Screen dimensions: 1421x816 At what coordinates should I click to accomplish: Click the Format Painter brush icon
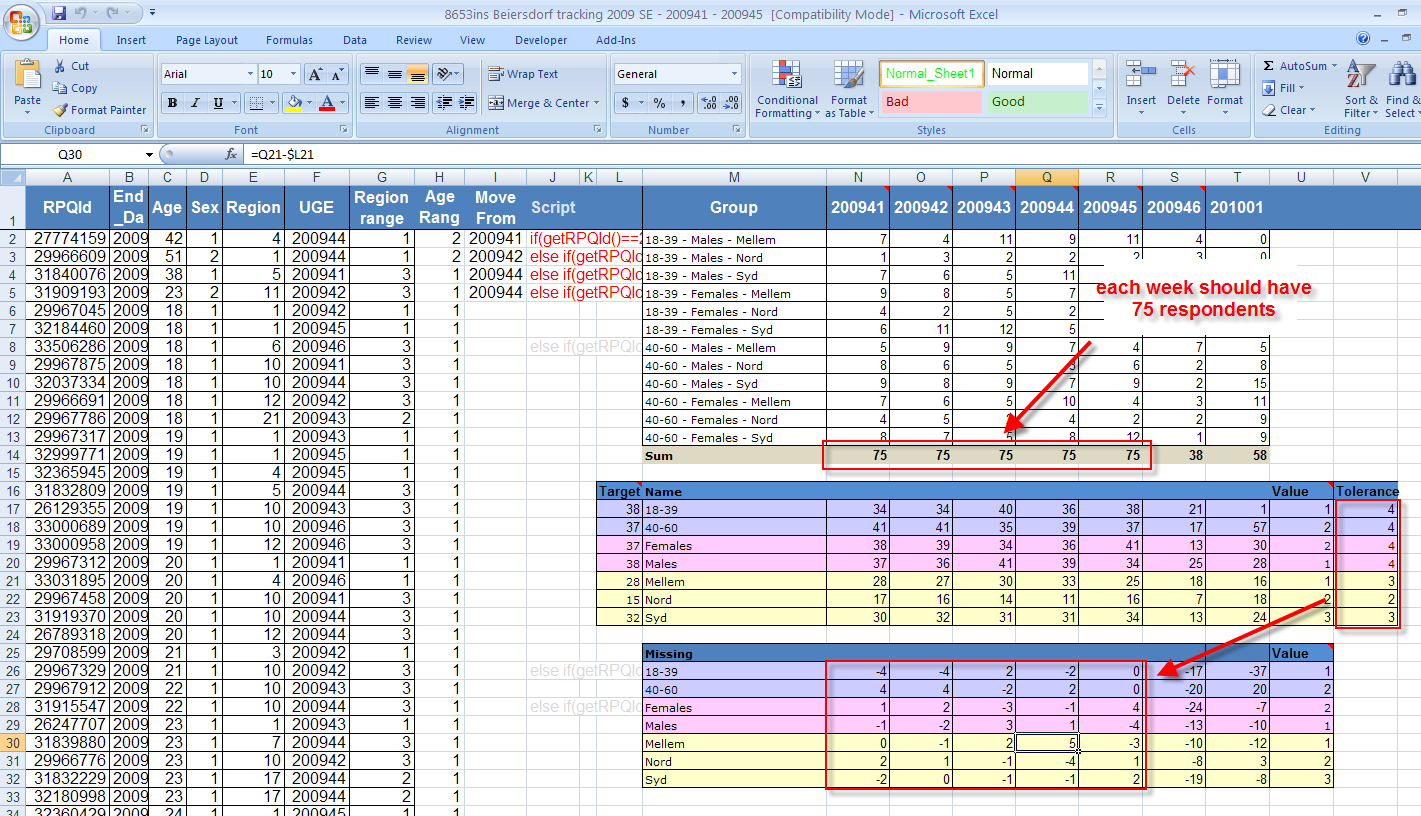pyautogui.click(x=60, y=110)
